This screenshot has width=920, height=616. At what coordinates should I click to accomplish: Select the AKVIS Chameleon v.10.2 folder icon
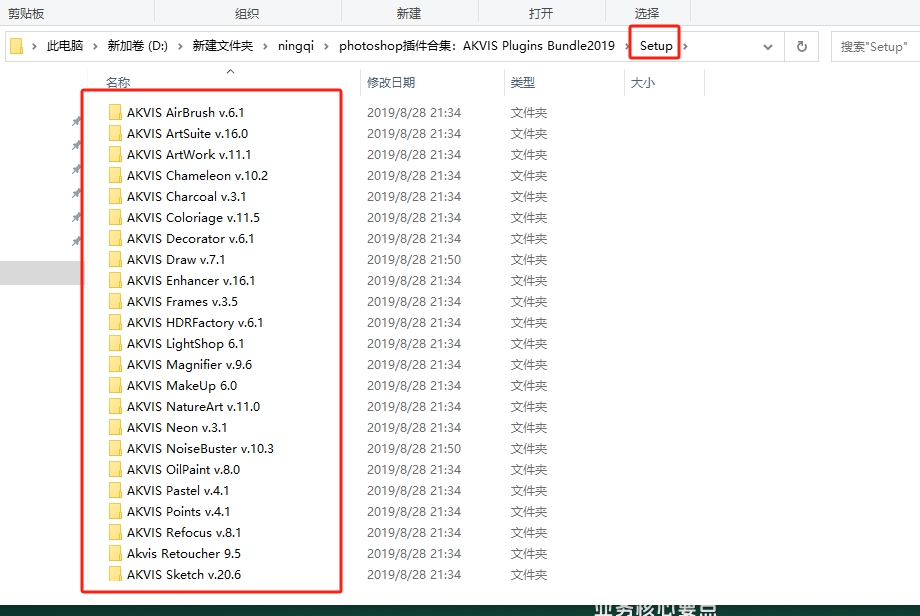[x=115, y=175]
